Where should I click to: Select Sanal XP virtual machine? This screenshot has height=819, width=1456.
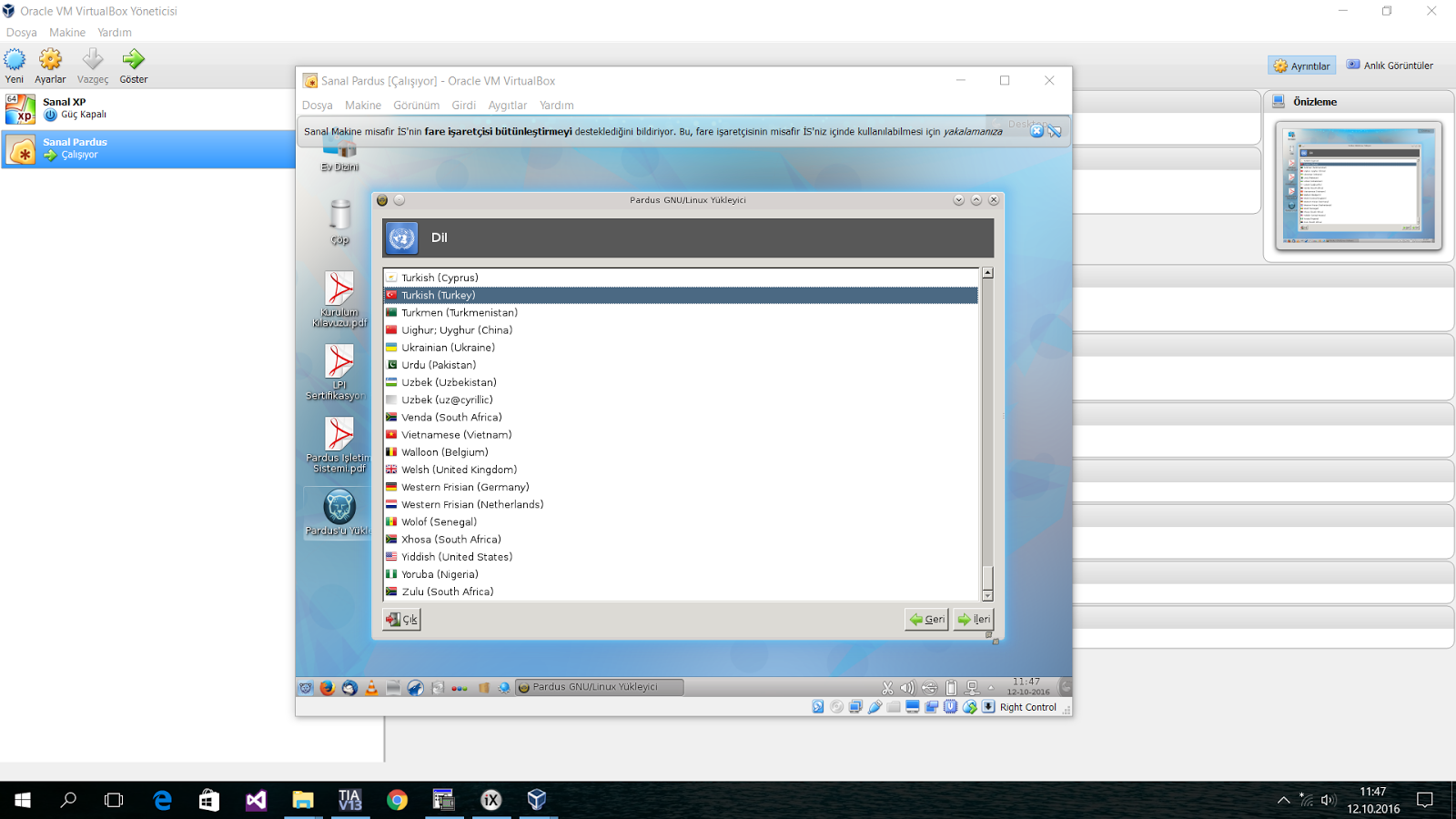click(148, 109)
